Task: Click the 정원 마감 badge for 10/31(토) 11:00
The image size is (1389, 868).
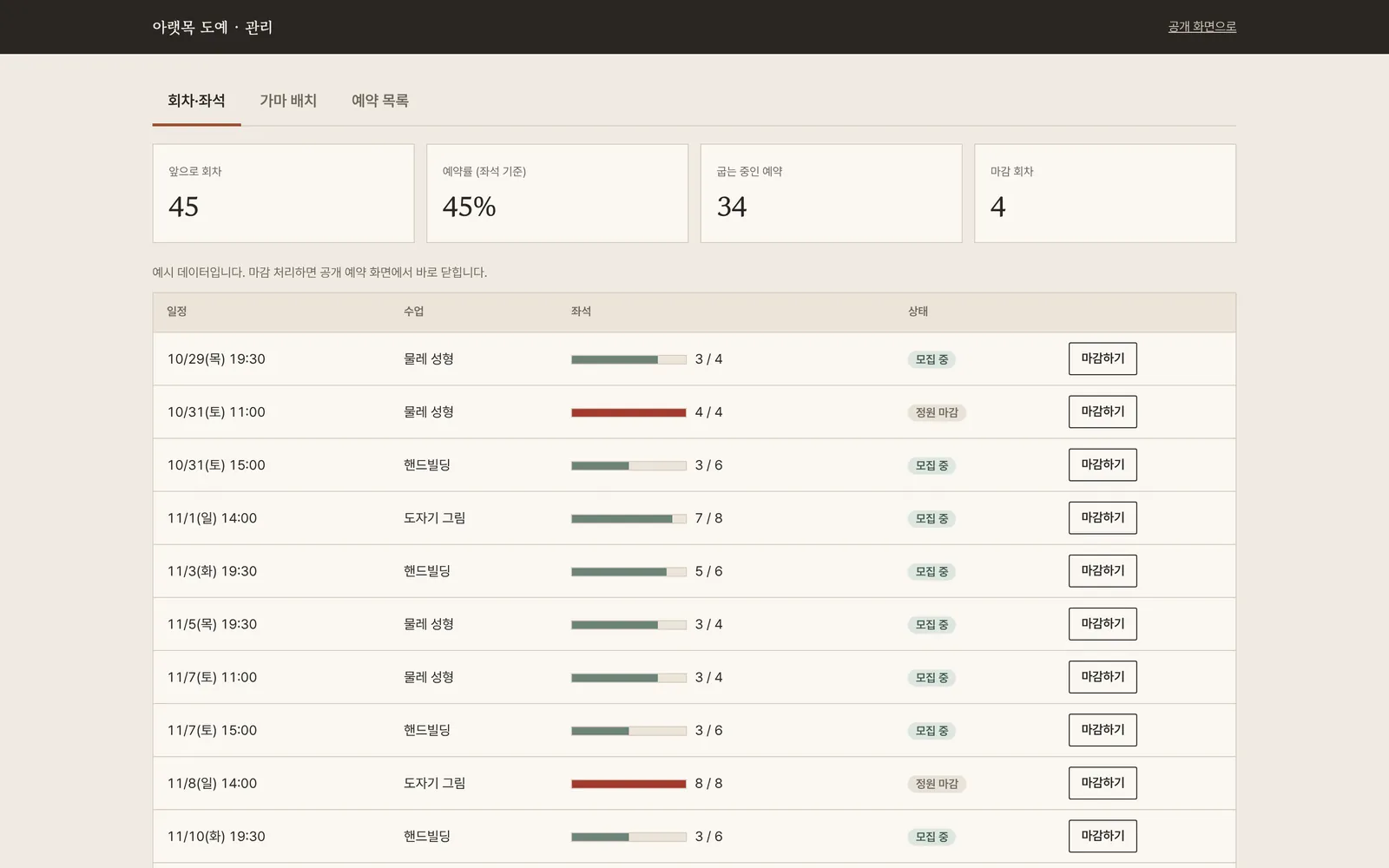Action: tap(937, 412)
